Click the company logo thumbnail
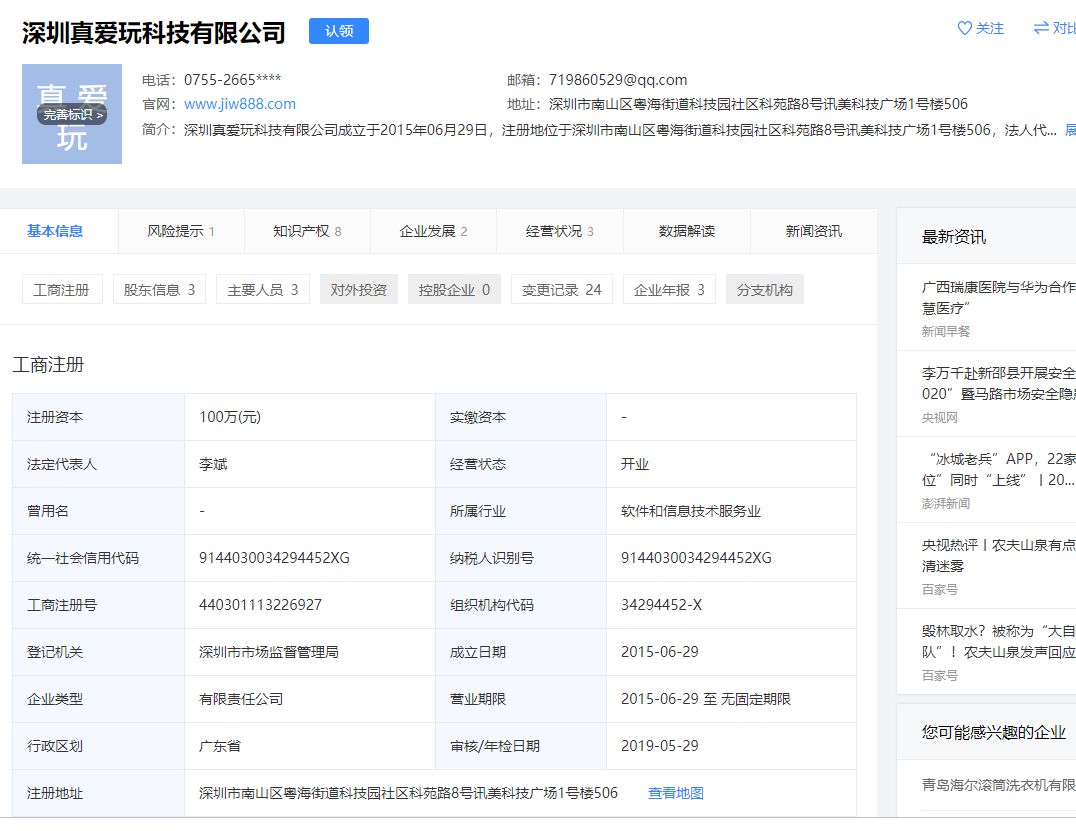The height and width of the screenshot is (831, 1076). [x=72, y=114]
